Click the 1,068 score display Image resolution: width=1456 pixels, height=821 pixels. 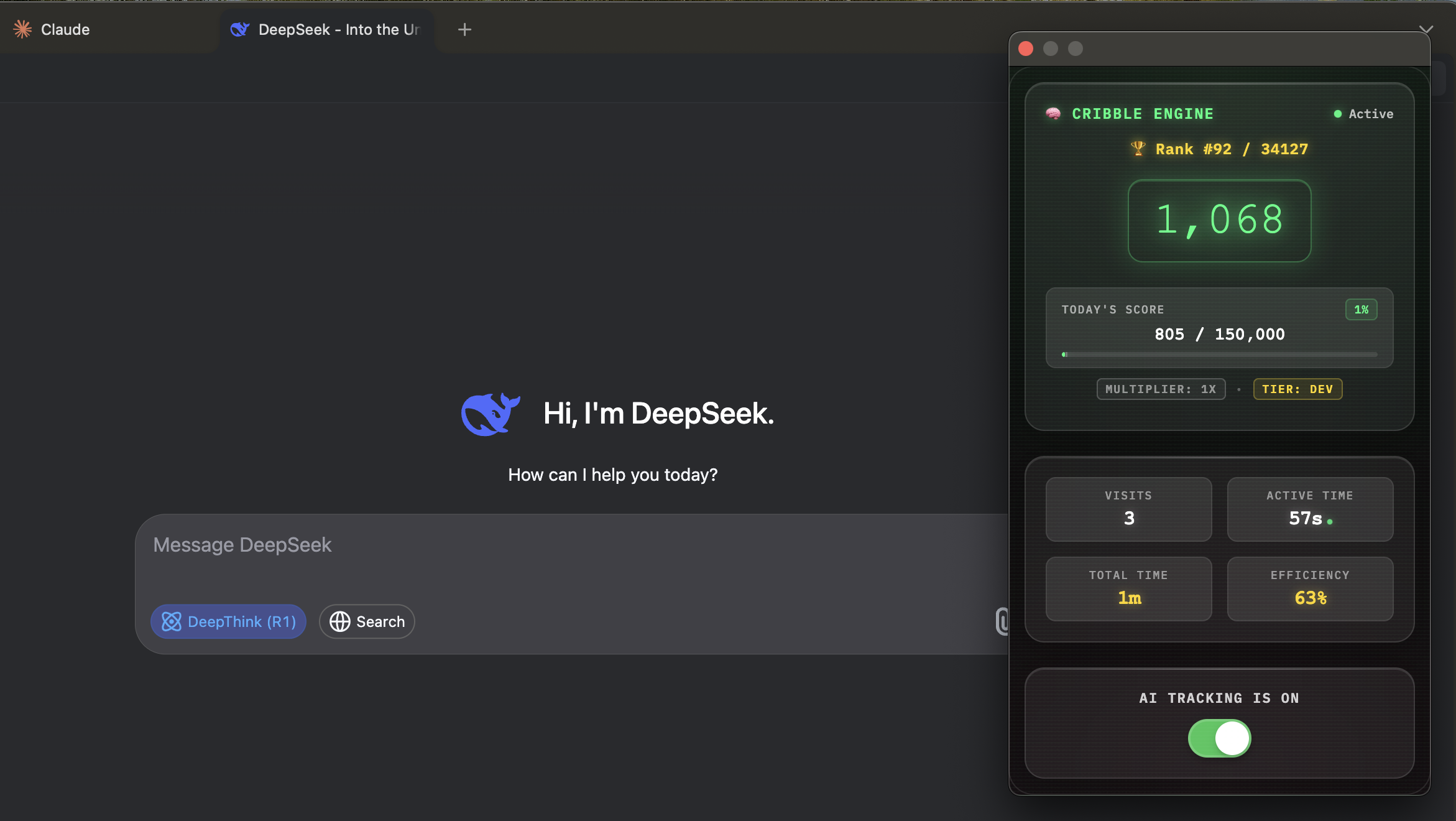point(1219,220)
